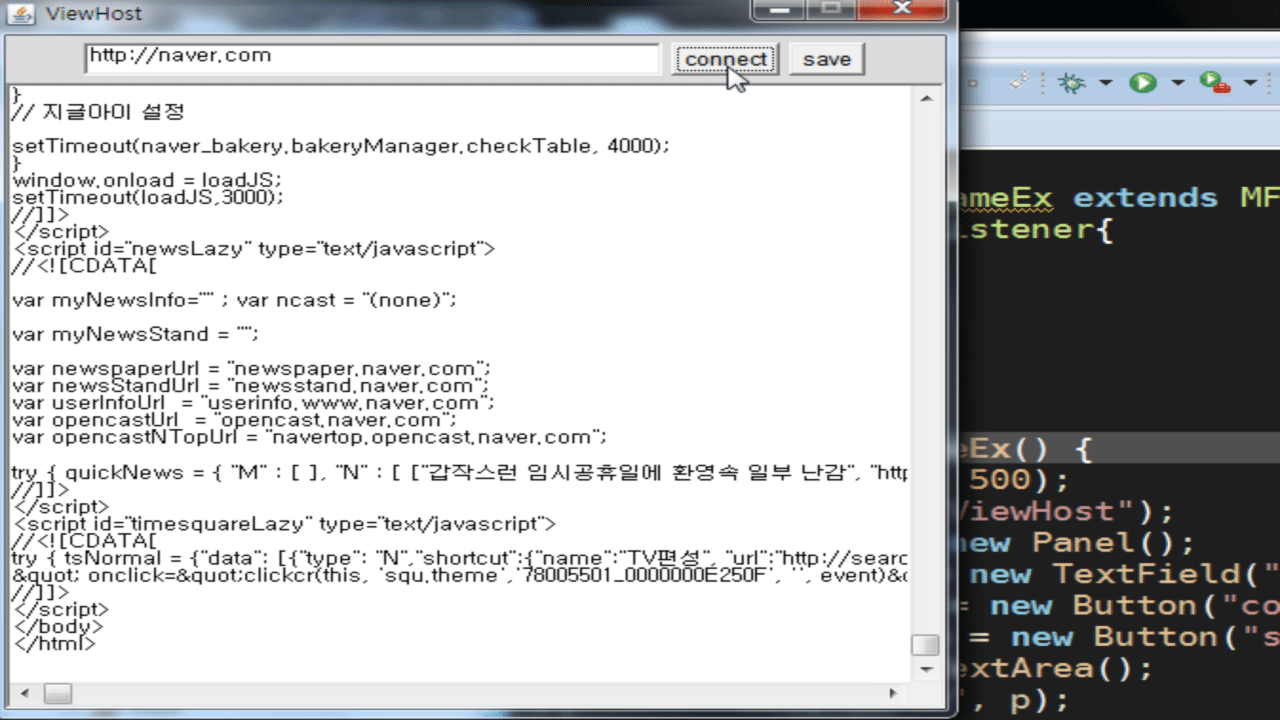Click in the http://naver.com URL field
This screenshot has width=1280, height=720.
(370, 58)
